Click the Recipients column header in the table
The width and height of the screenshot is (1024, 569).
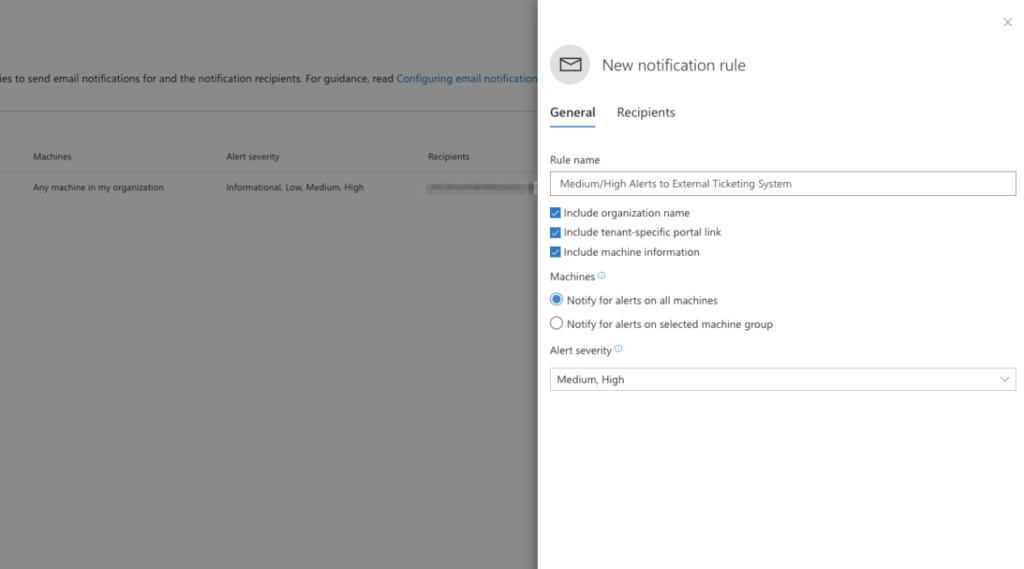449,157
